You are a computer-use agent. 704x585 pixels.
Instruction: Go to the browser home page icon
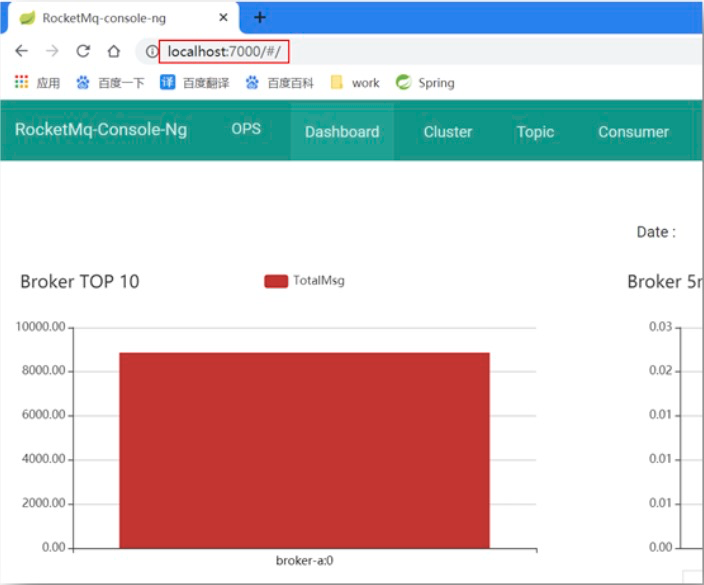pyautogui.click(x=114, y=51)
